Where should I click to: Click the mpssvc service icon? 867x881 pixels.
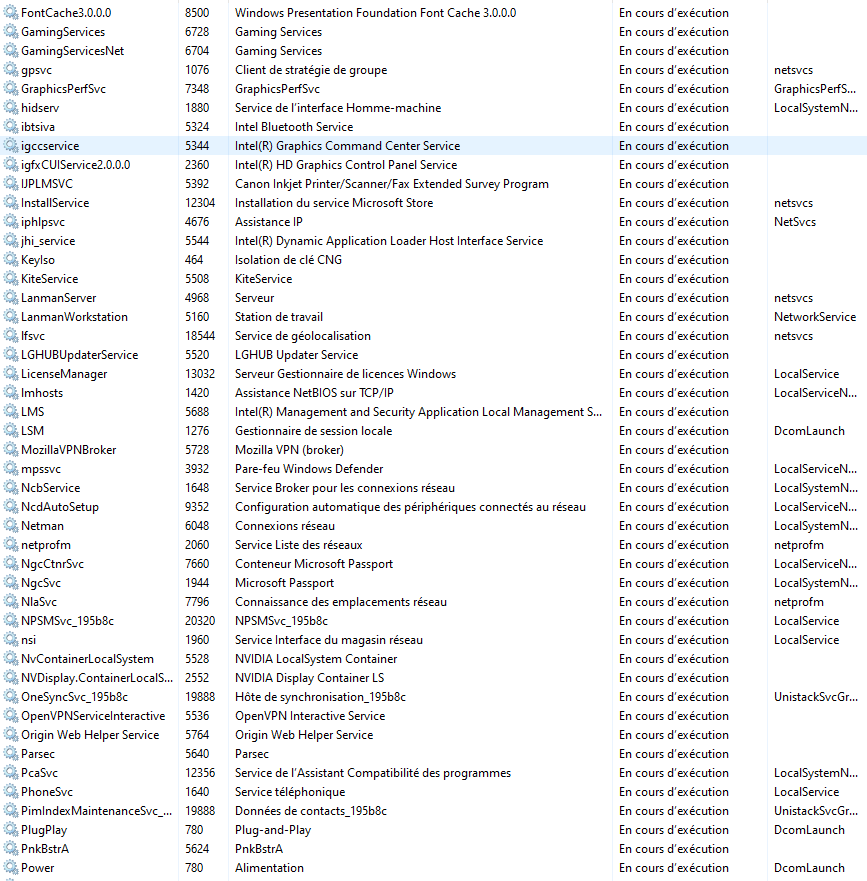coord(11,469)
